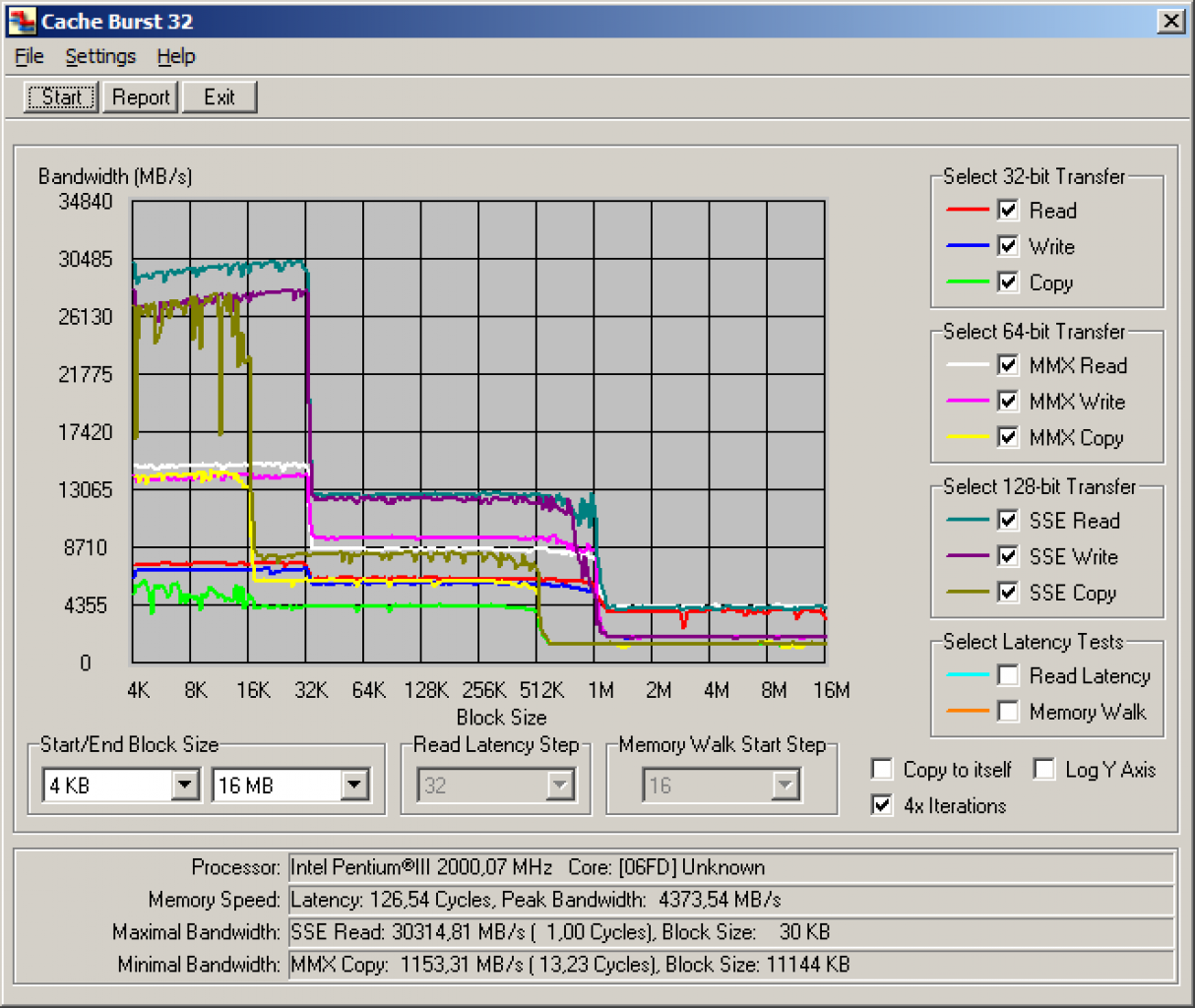This screenshot has height=1008, width=1195.
Task: Click the 34840 y-axis label
Action: click(86, 202)
